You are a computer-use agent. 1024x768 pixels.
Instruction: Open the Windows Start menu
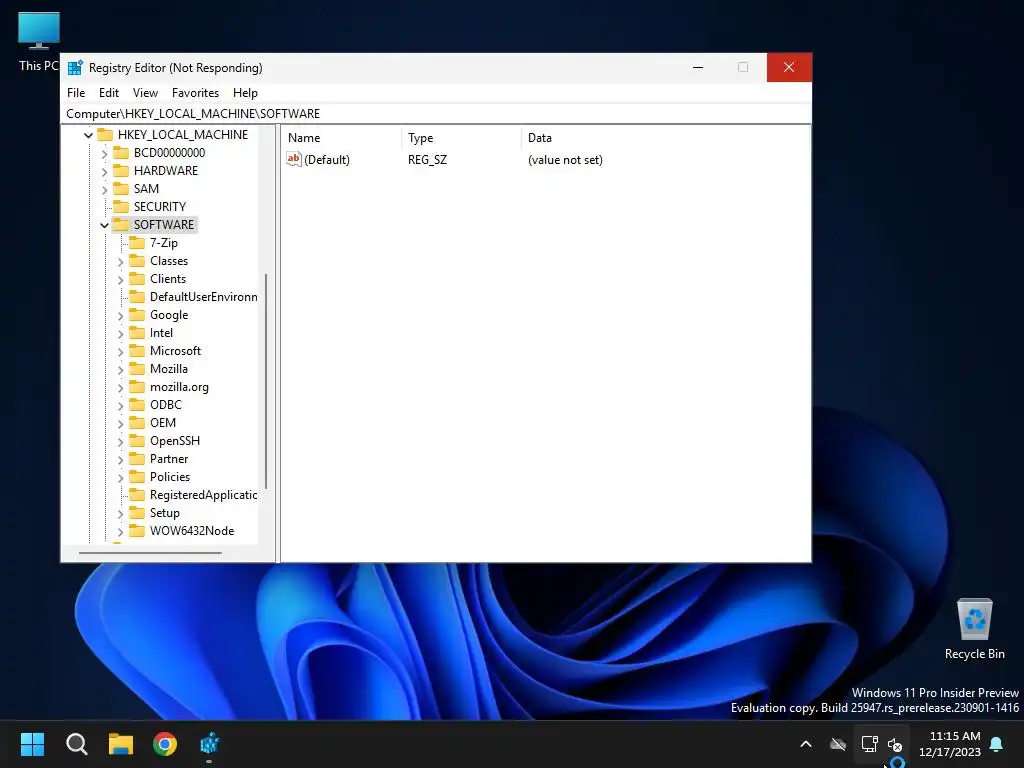pyautogui.click(x=32, y=744)
